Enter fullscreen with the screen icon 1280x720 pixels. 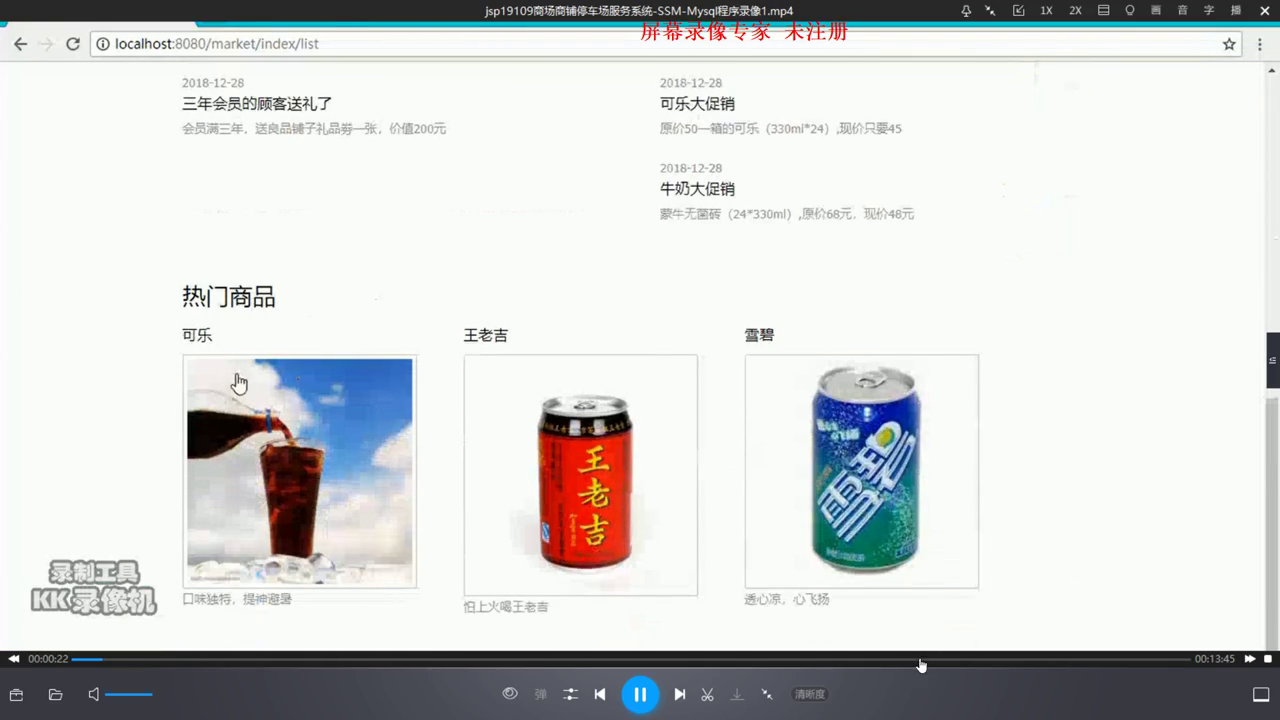pyautogui.click(x=1261, y=694)
